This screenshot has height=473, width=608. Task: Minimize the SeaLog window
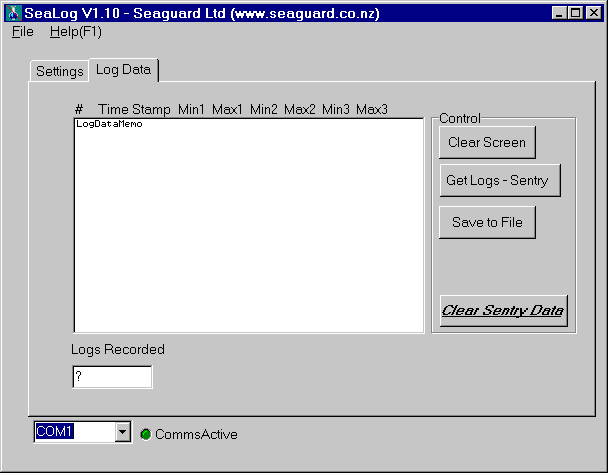[559, 13]
